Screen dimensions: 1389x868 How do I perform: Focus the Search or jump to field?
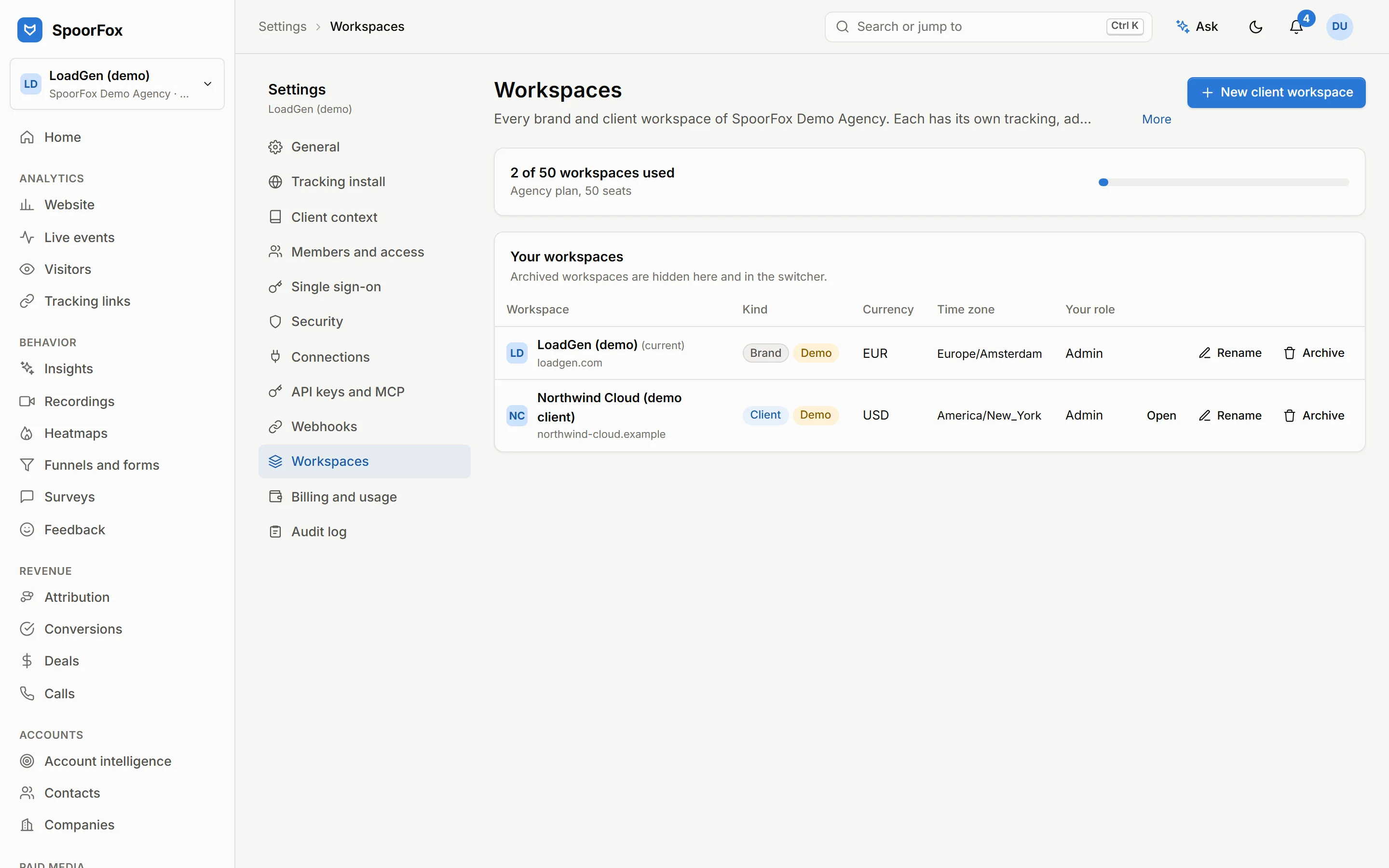(x=988, y=27)
